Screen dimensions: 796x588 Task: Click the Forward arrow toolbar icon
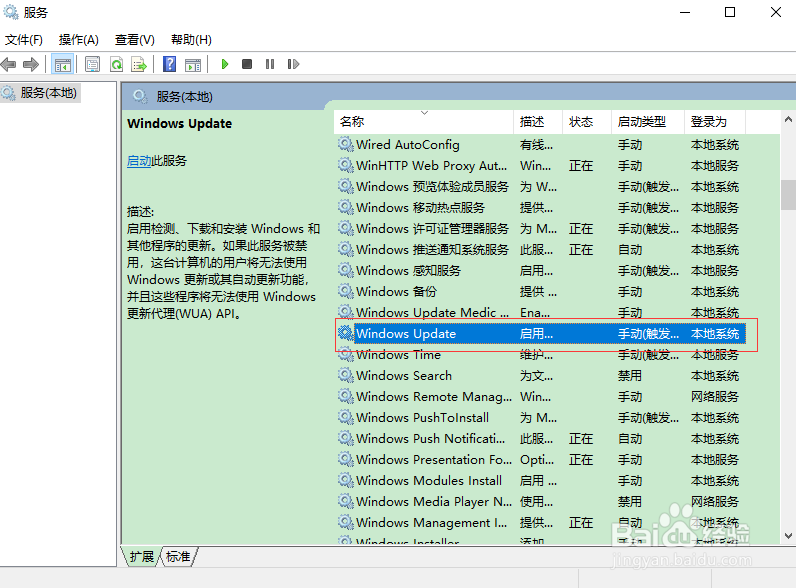[31, 64]
